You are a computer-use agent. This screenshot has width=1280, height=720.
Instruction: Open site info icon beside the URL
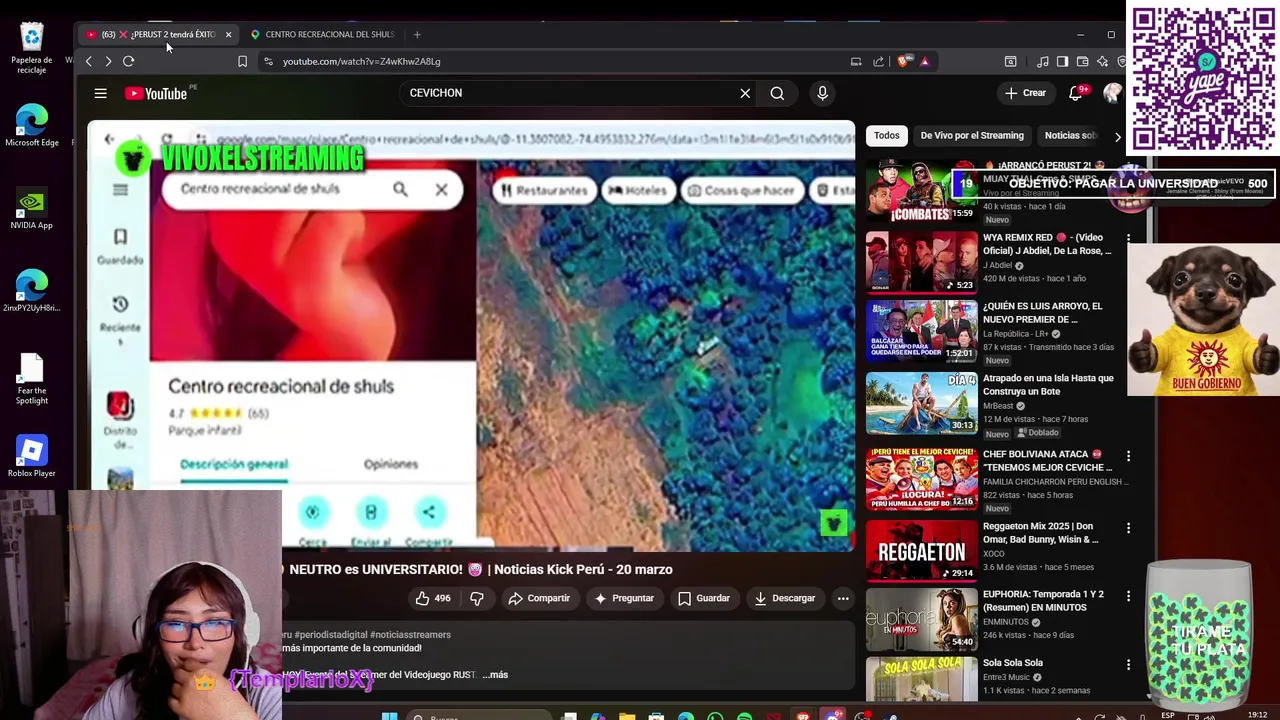268,61
